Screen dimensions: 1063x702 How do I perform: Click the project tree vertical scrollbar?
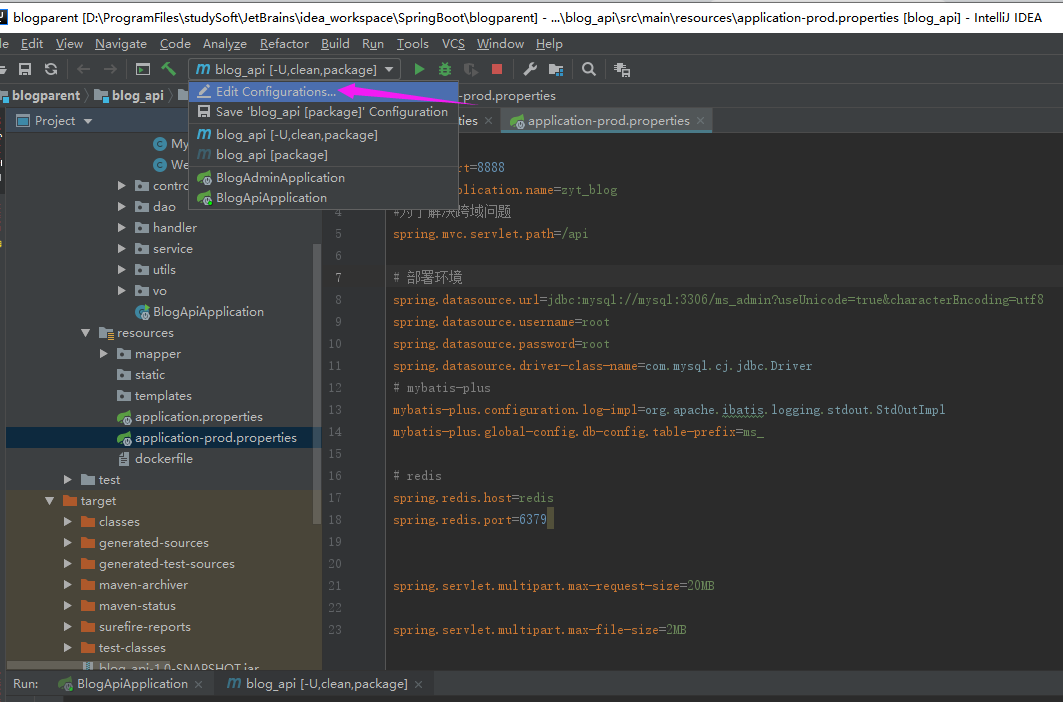pyautogui.click(x=317, y=383)
